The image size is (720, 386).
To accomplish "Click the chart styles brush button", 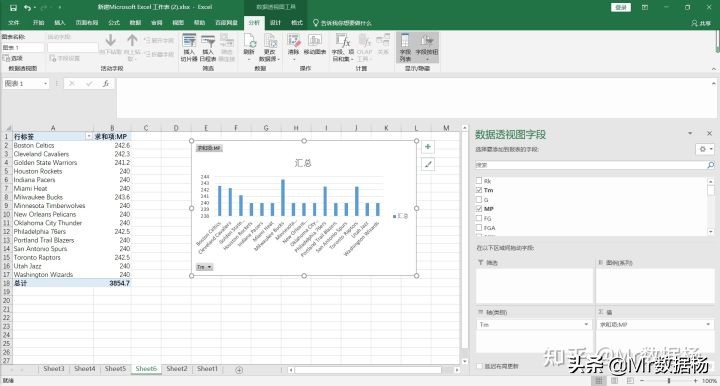I will coord(428,164).
